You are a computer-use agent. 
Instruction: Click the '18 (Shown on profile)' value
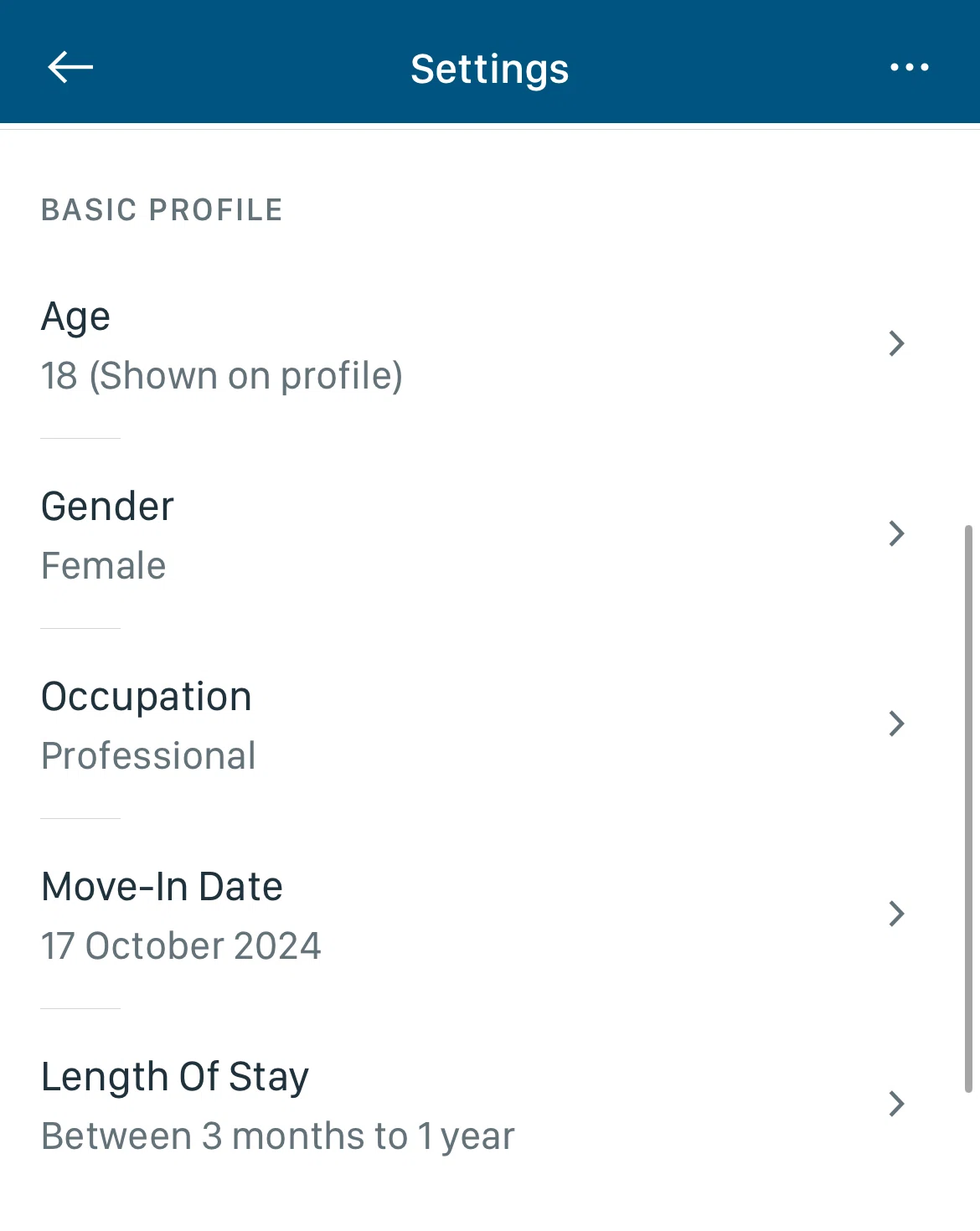pos(222,376)
